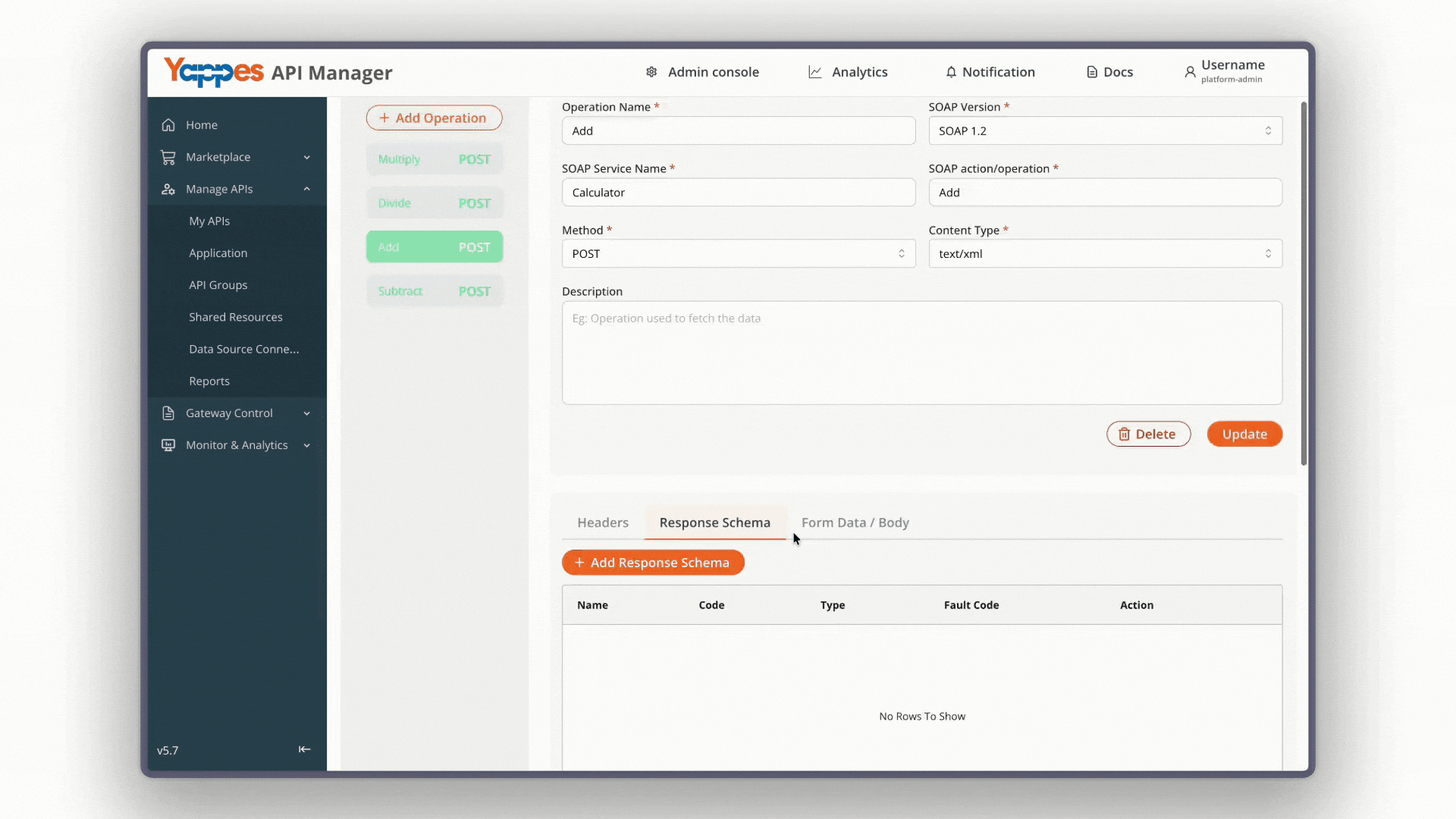Click the vertical scrollbar on right
Screen dimensions: 1456x819
(1304, 283)
